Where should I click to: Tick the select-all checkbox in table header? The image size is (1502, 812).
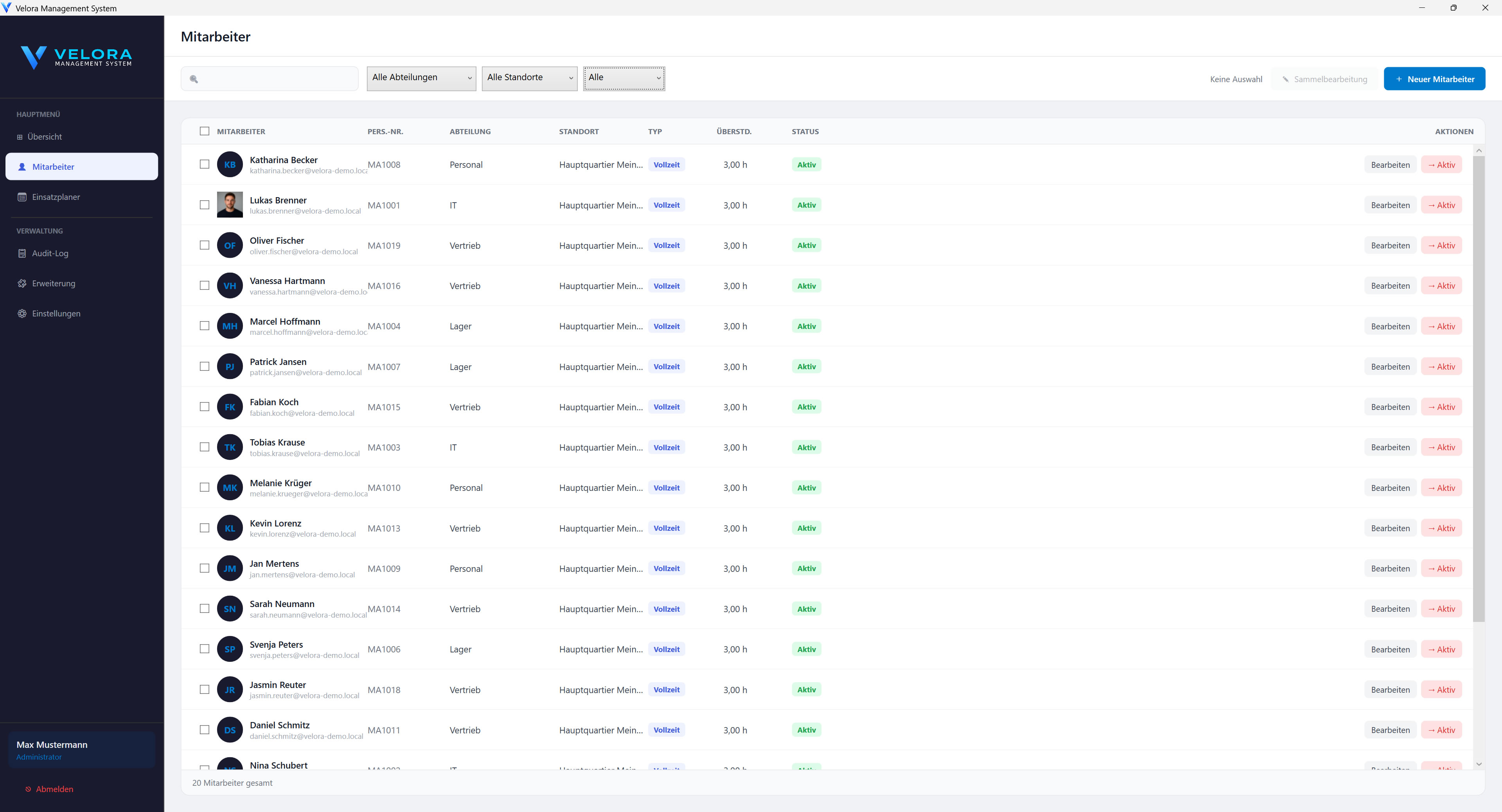point(204,131)
